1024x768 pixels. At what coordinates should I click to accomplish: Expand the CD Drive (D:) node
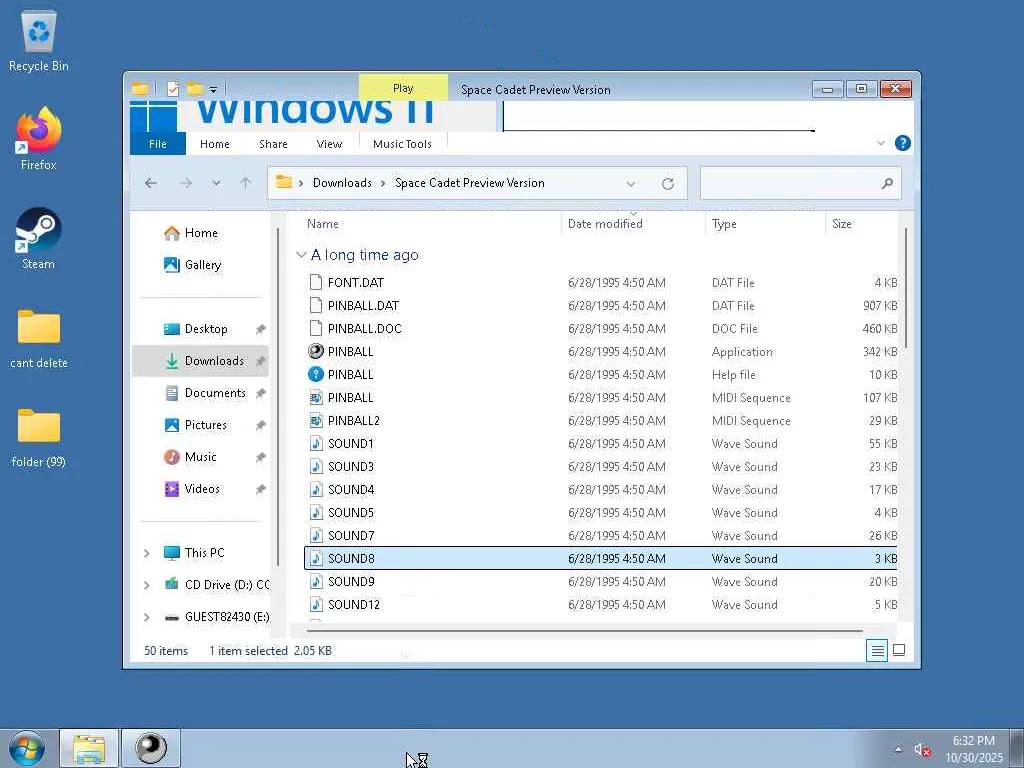click(x=147, y=585)
